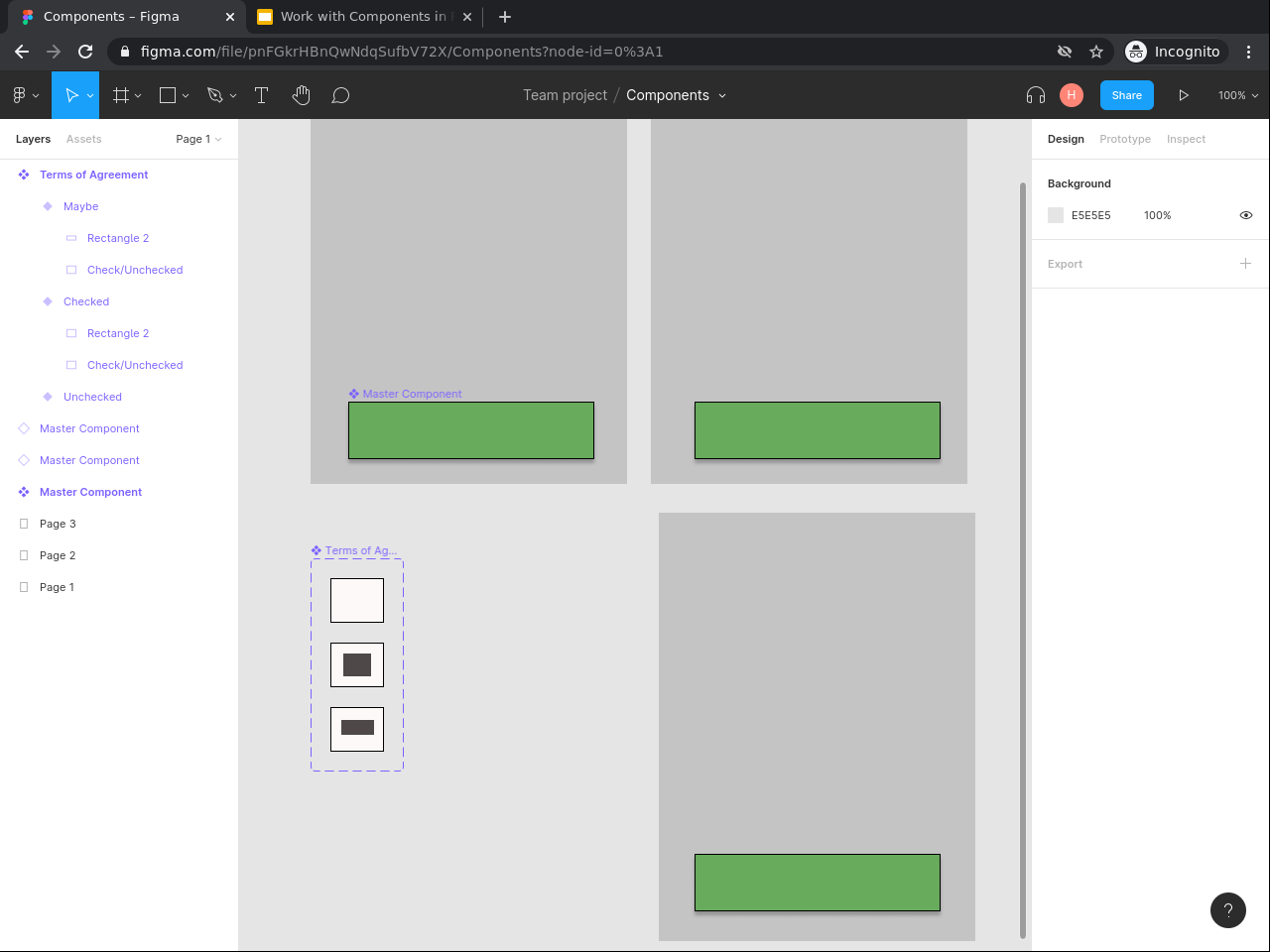Select the checked checkbox variant on canvas
This screenshot has height=952, width=1270.
pyautogui.click(x=357, y=664)
